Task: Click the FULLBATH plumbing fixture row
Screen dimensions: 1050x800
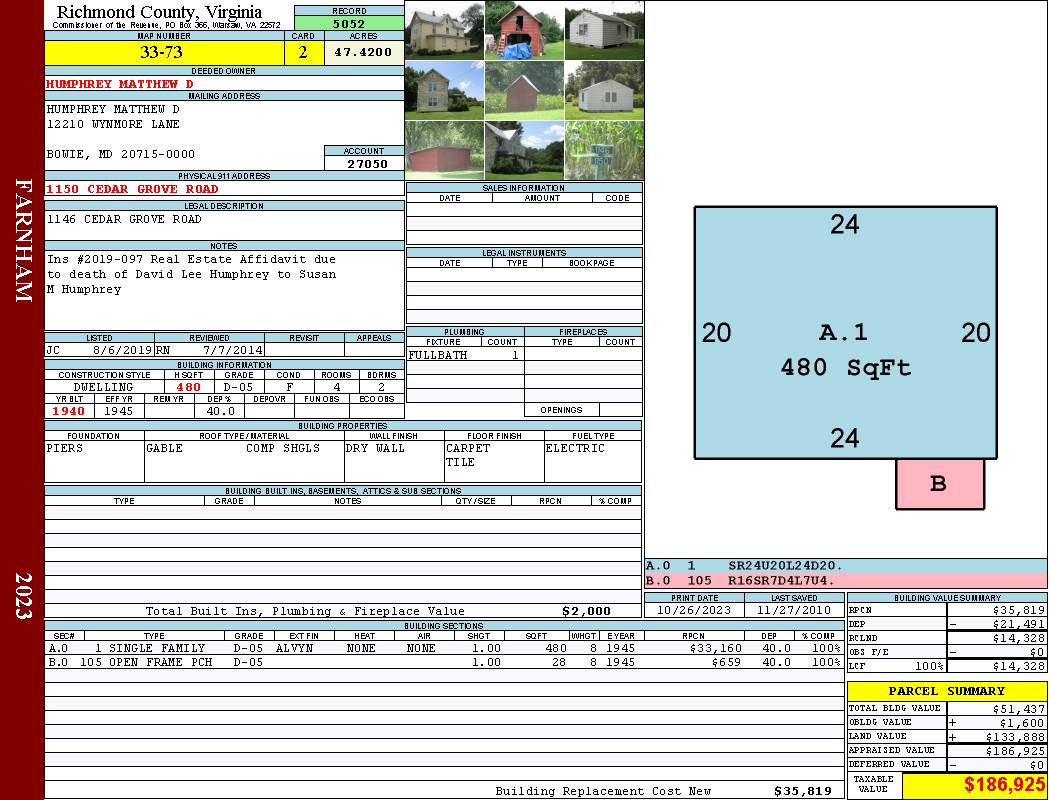Action: point(465,355)
